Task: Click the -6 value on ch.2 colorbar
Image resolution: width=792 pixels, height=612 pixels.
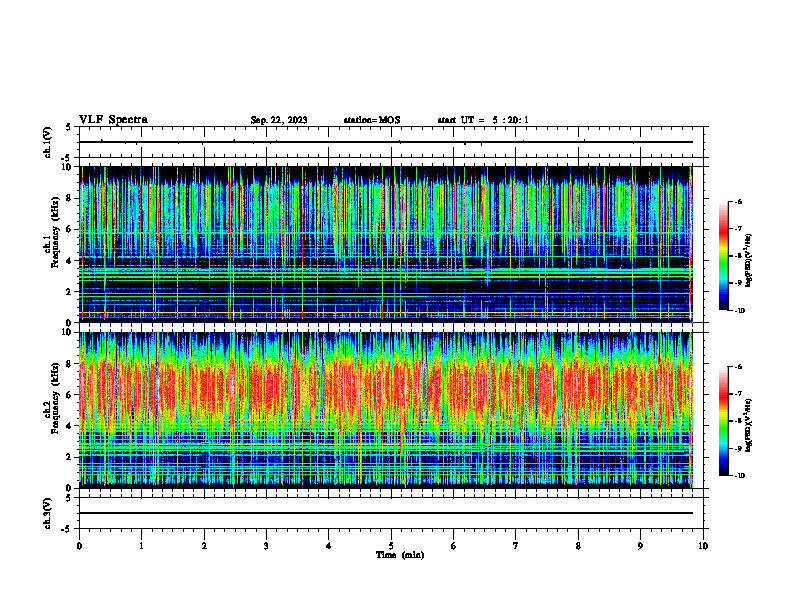Action: [739, 367]
